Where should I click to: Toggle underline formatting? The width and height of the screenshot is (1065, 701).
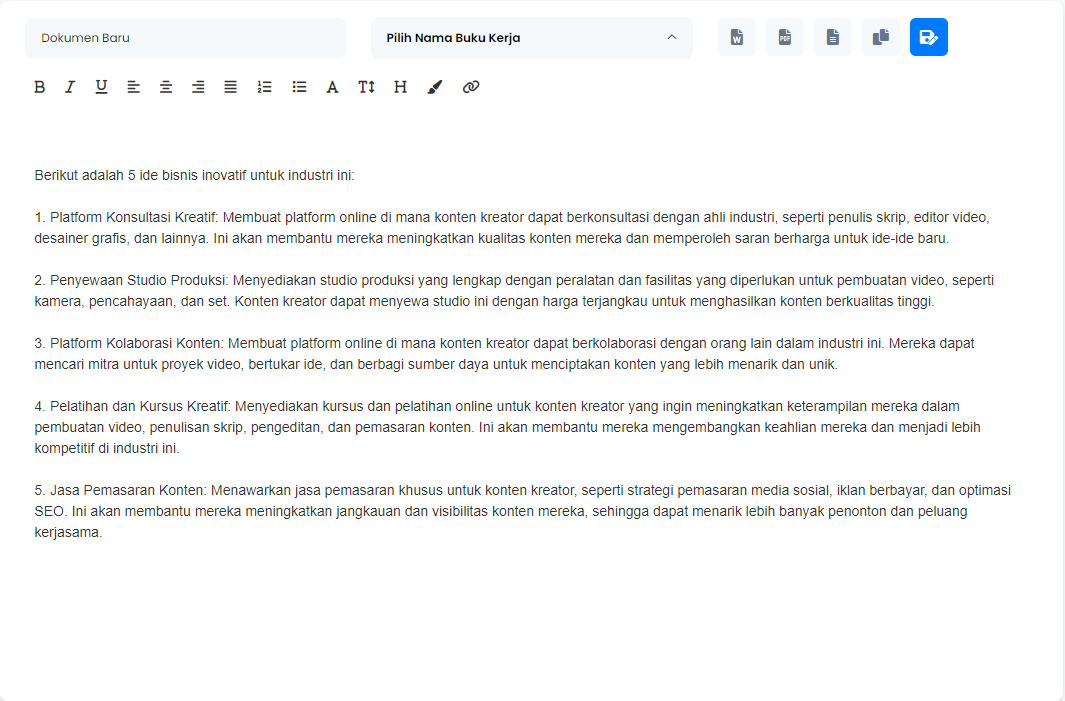[x=101, y=87]
